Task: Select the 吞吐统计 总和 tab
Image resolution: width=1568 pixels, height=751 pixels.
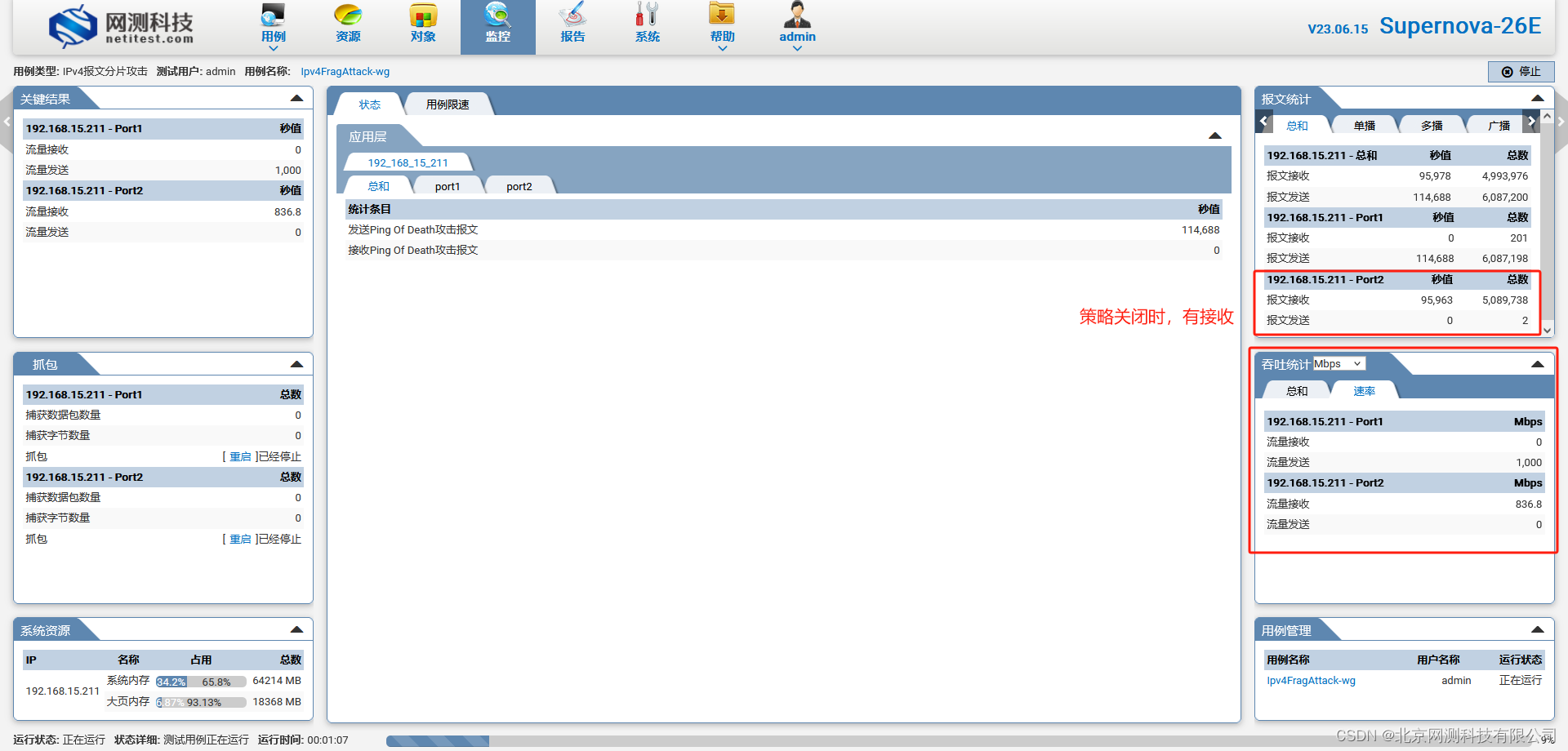Action: 1297,391
